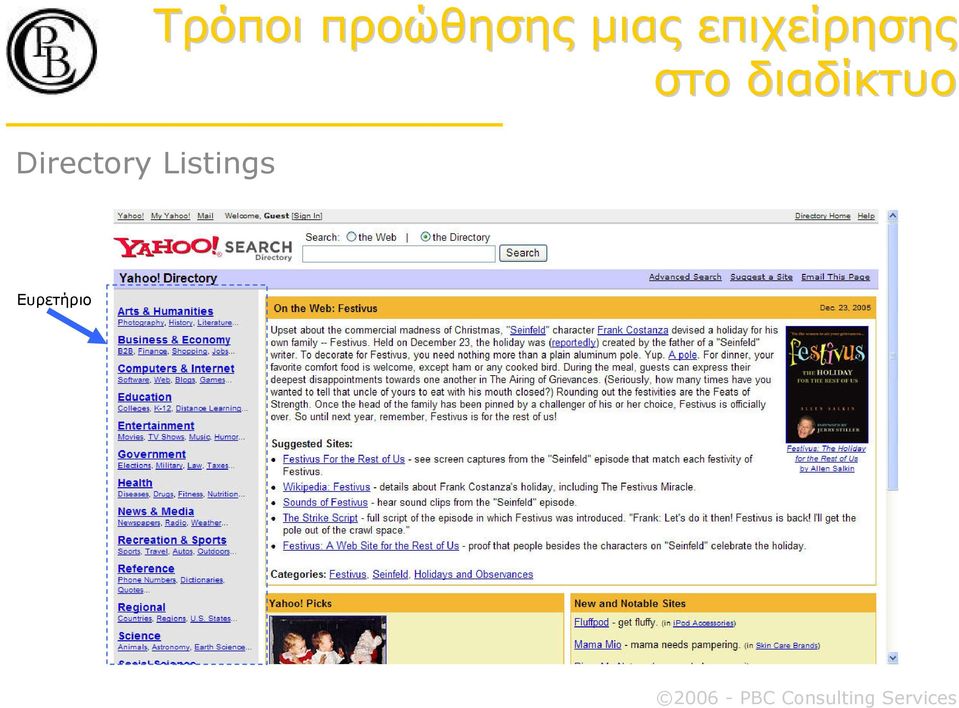Click the 'reportedly' link
959x708 pixels.
[x=574, y=342]
